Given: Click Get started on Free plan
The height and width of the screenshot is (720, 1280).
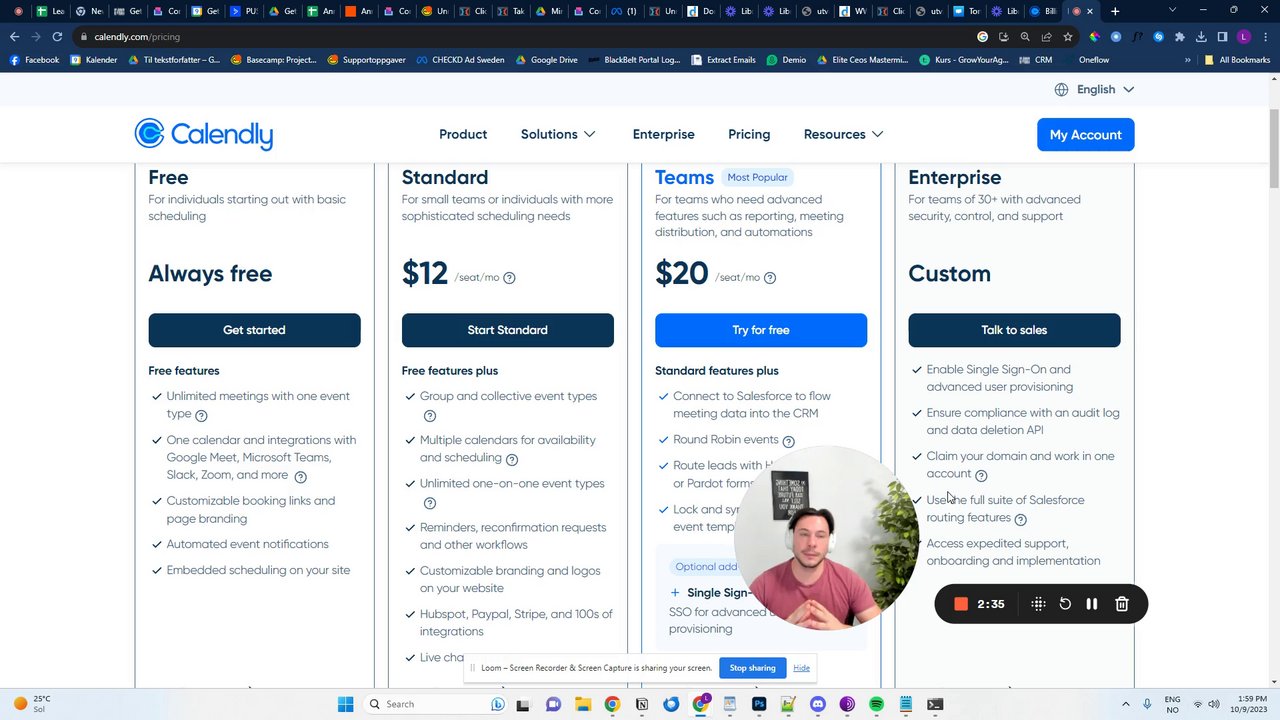Looking at the screenshot, I should [254, 330].
